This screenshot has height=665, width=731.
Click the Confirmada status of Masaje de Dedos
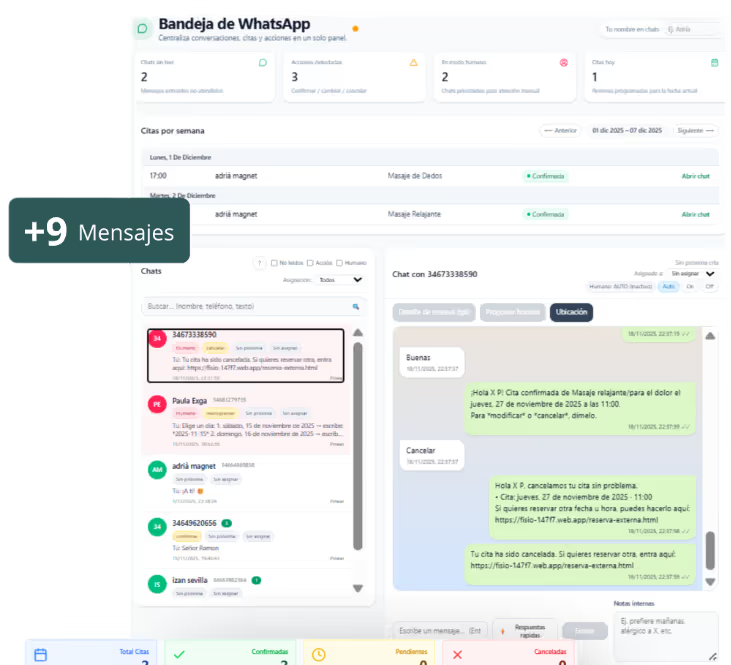click(x=545, y=176)
